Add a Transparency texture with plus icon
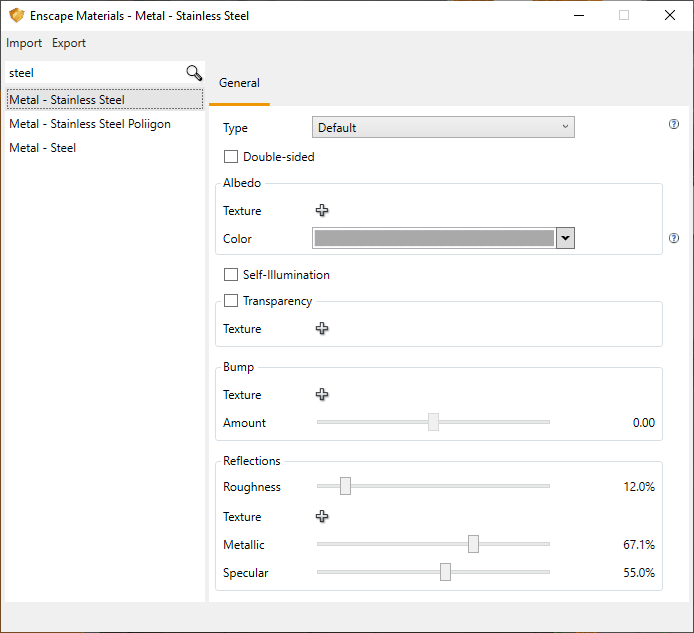694x633 pixels. tap(322, 328)
